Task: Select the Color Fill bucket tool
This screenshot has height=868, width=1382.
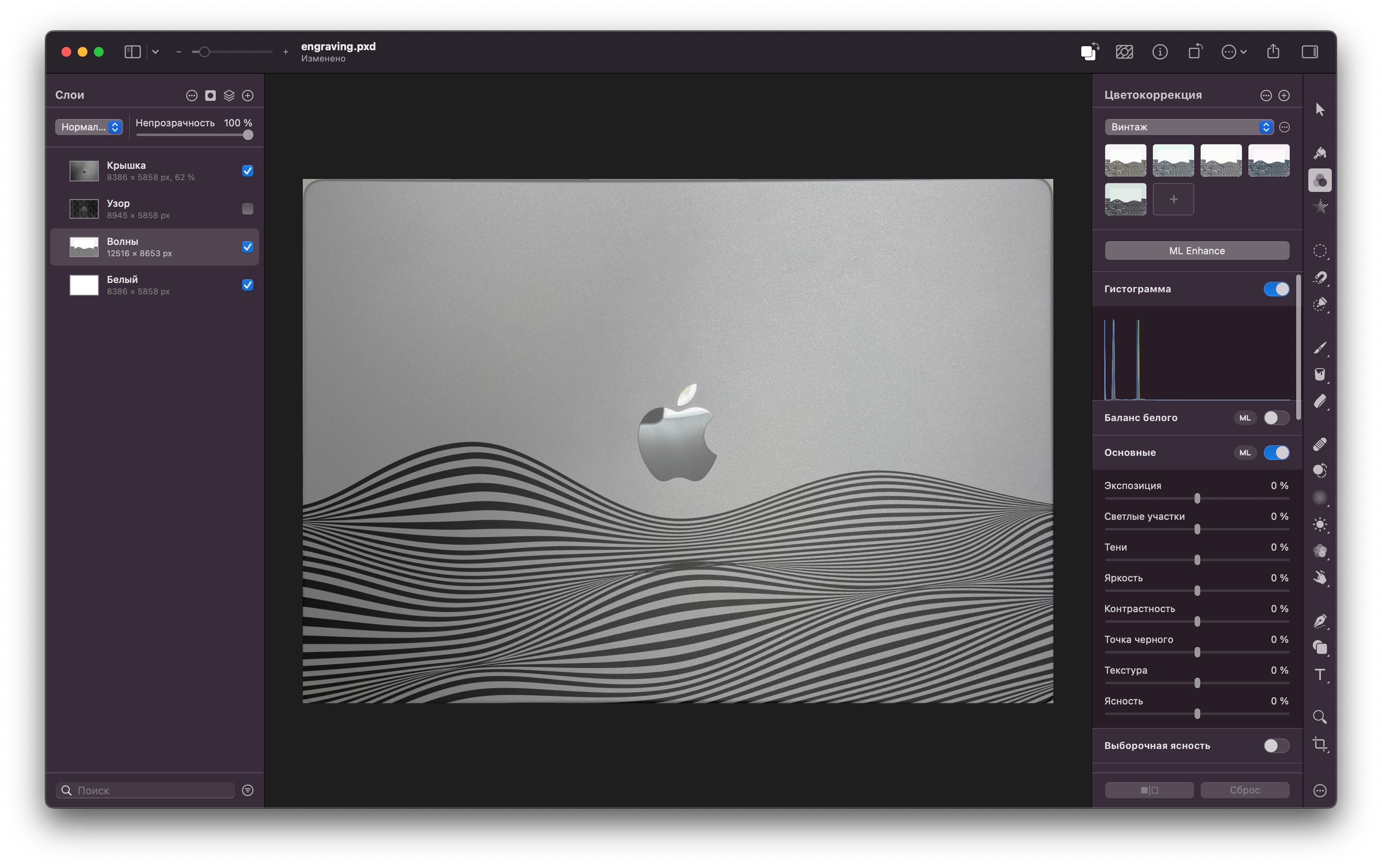Action: (1319, 374)
